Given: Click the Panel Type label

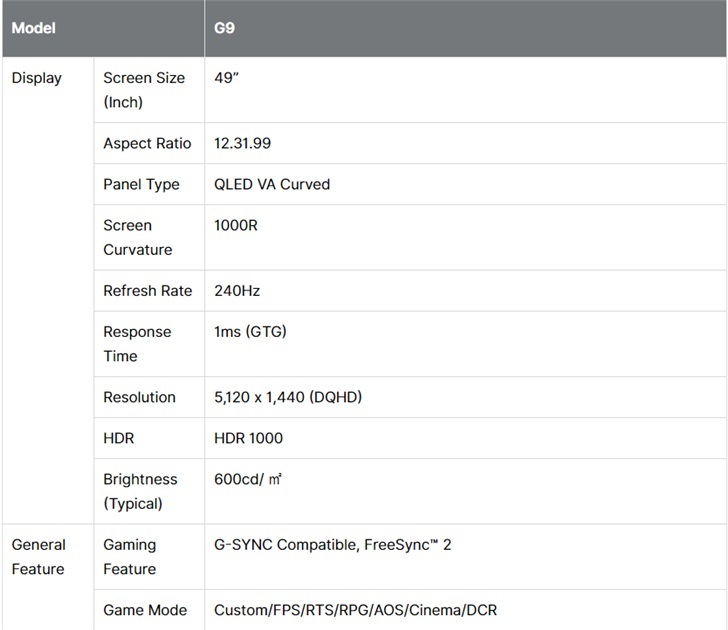Looking at the screenshot, I should pos(141,184).
